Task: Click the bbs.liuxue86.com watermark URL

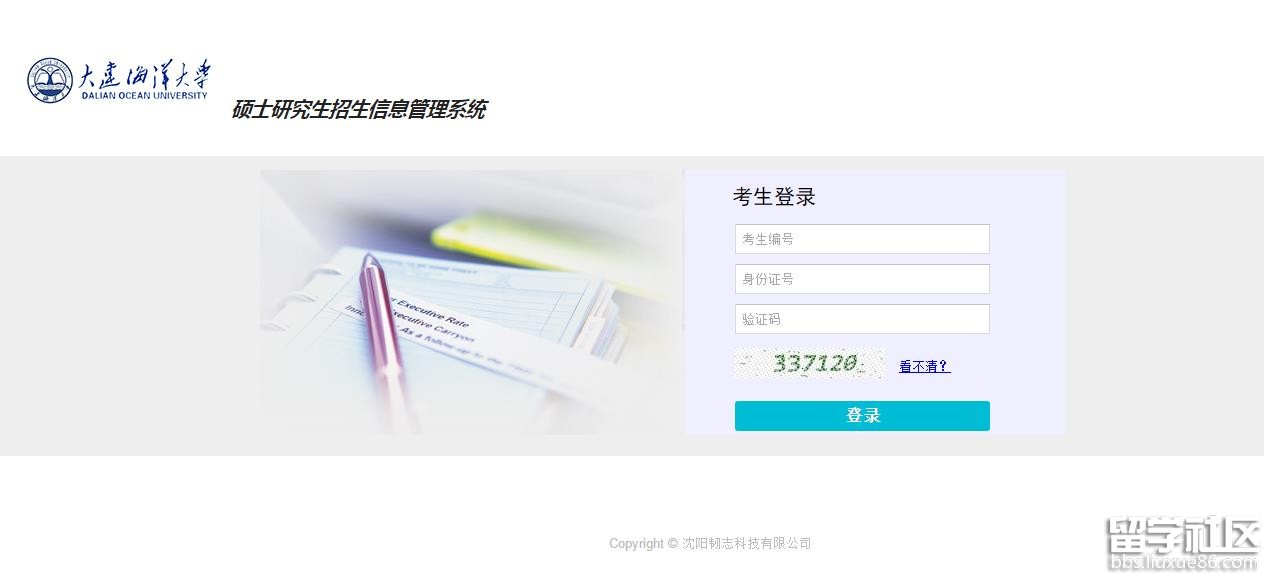Action: click(1182, 563)
